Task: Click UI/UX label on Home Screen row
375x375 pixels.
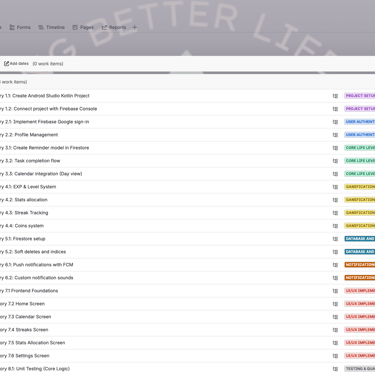Action: [360, 304]
